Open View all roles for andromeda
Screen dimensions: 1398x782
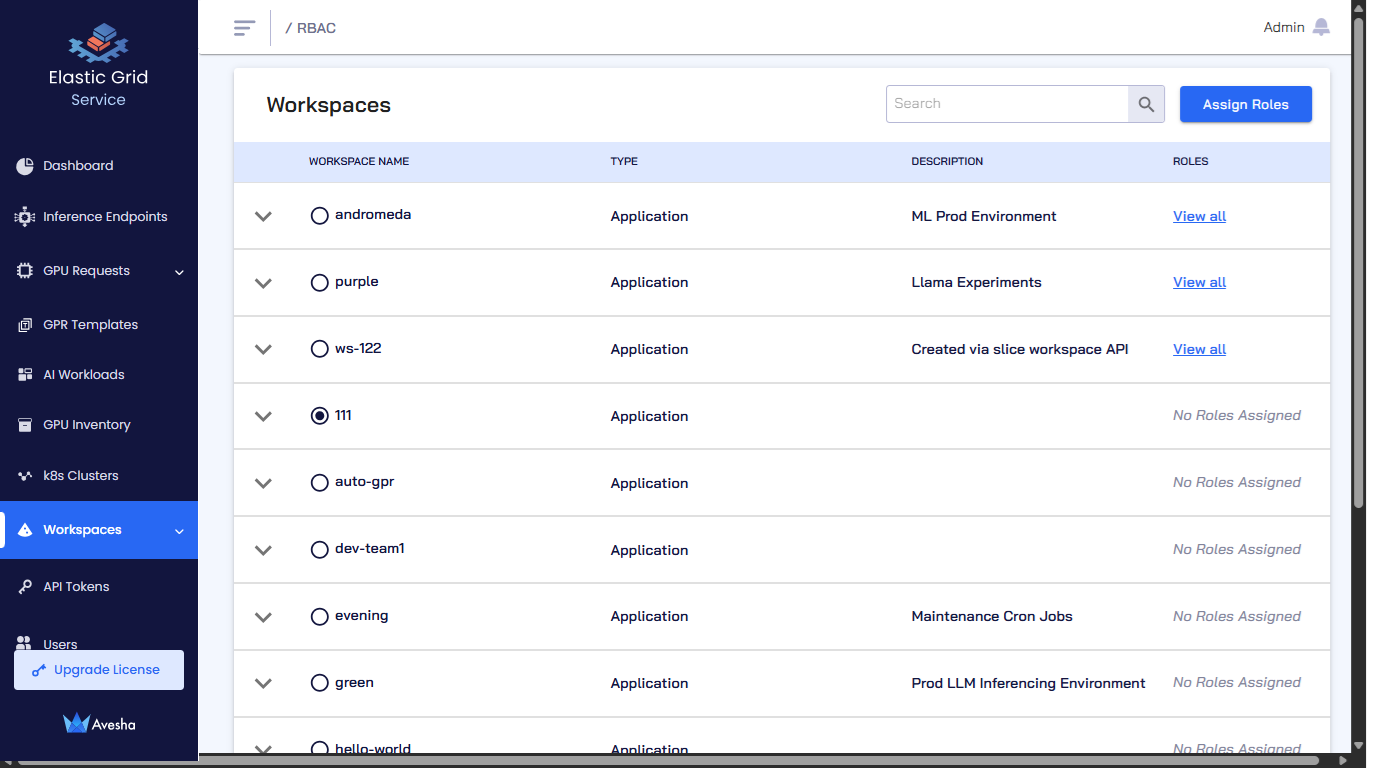(x=1199, y=216)
